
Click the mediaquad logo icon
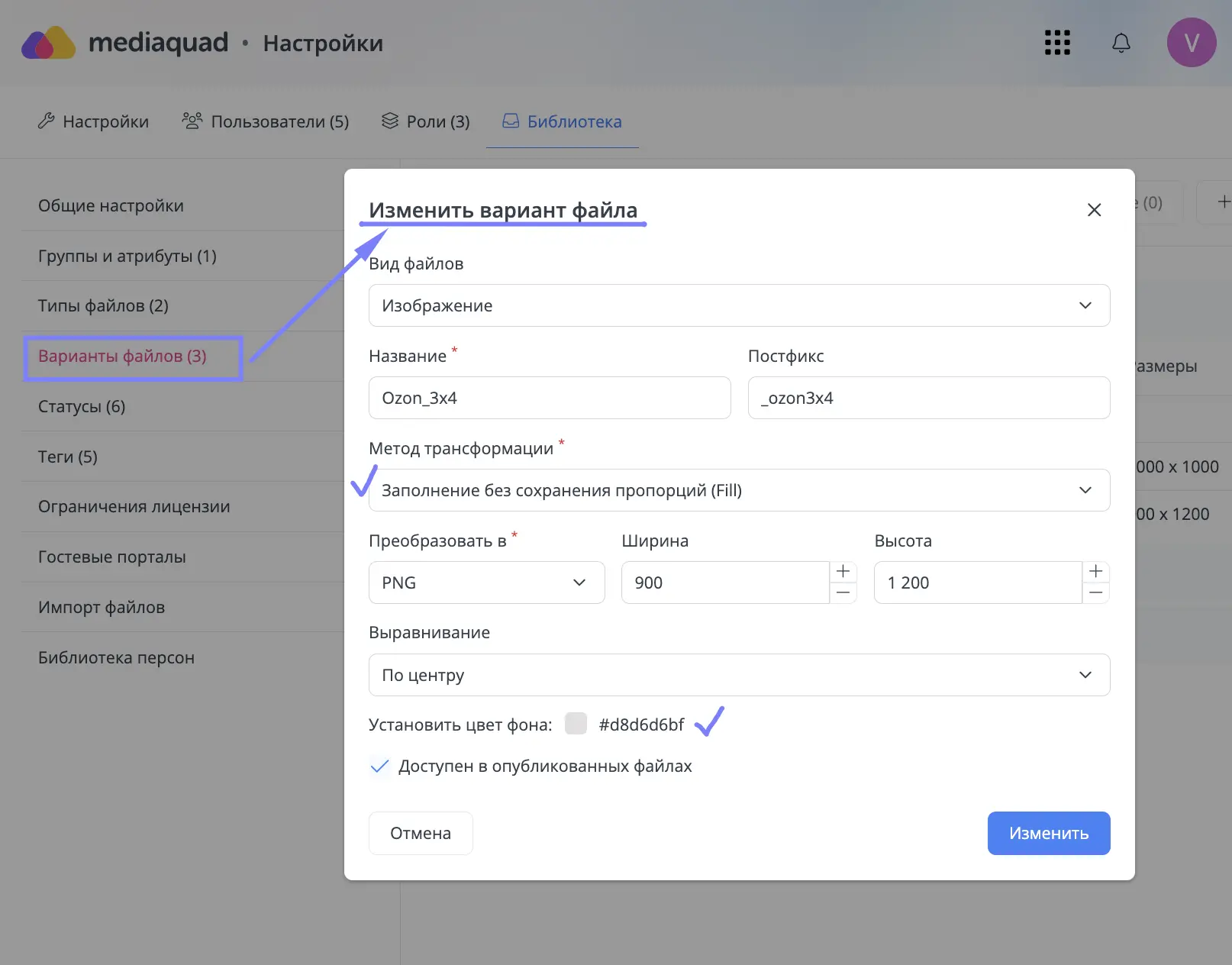point(48,43)
